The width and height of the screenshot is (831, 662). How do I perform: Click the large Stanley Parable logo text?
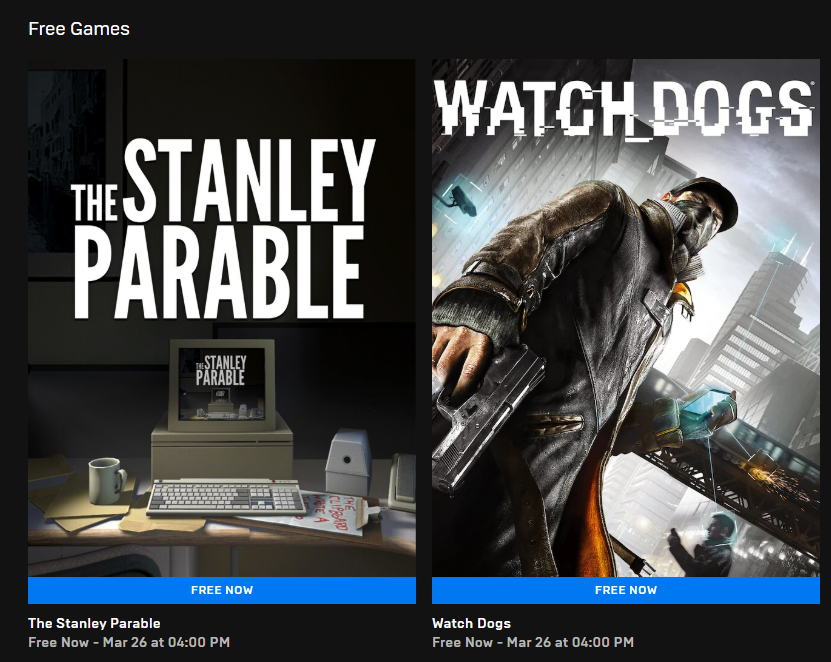pos(223,229)
